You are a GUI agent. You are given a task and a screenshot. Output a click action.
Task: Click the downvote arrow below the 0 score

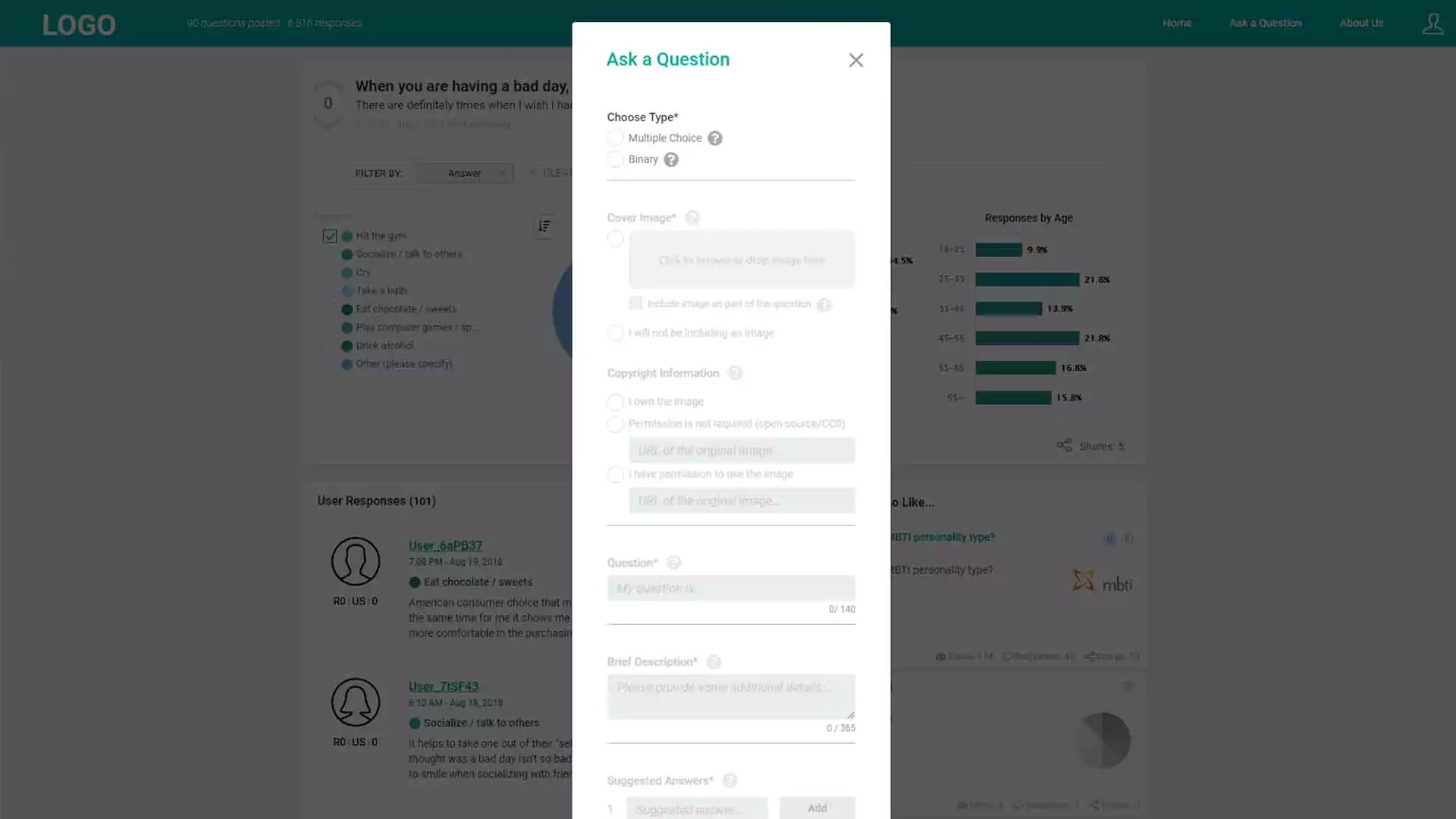[x=328, y=124]
